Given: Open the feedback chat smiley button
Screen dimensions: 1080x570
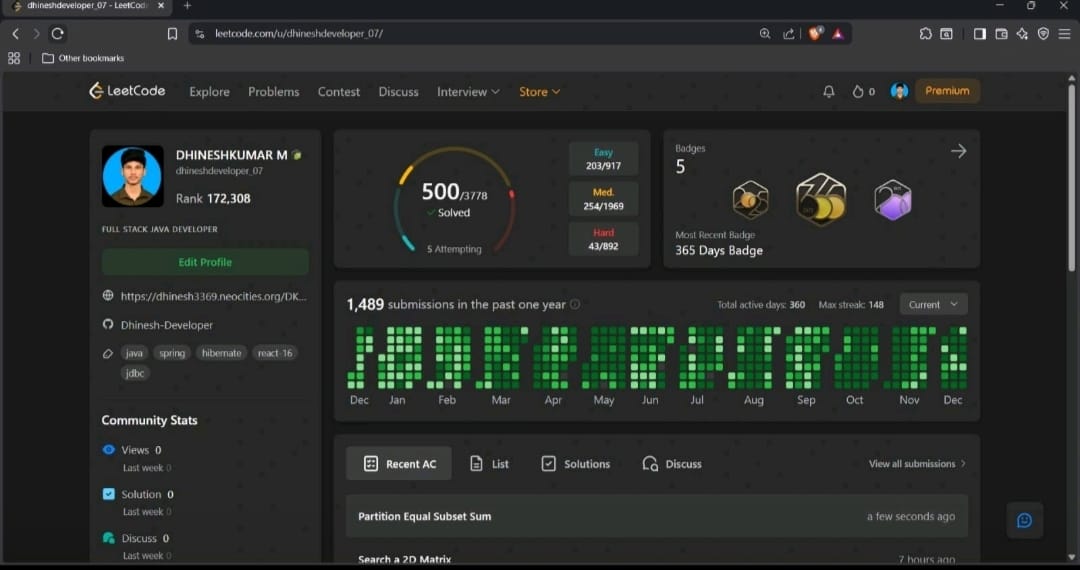Looking at the screenshot, I should pos(1024,520).
